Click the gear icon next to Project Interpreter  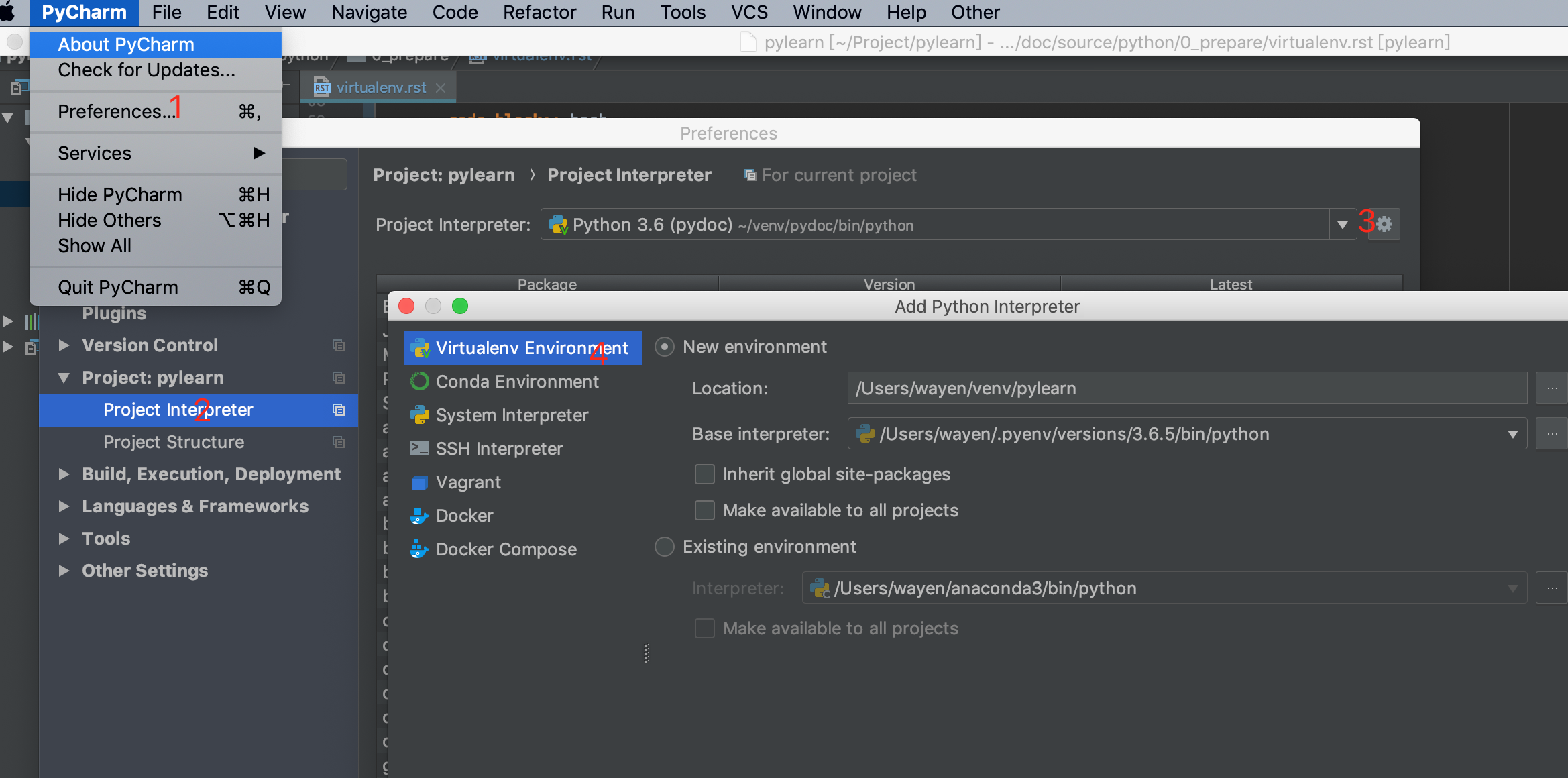pos(1384,225)
